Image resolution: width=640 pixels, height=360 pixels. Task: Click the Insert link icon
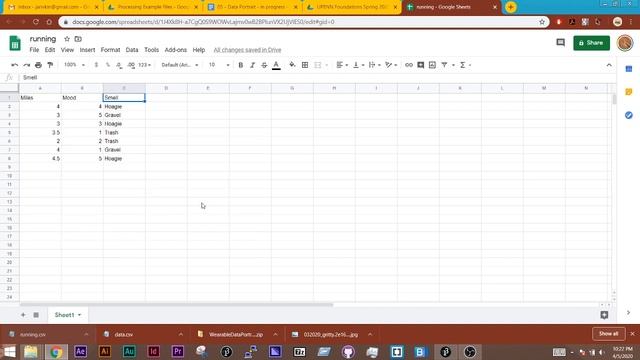point(409,65)
